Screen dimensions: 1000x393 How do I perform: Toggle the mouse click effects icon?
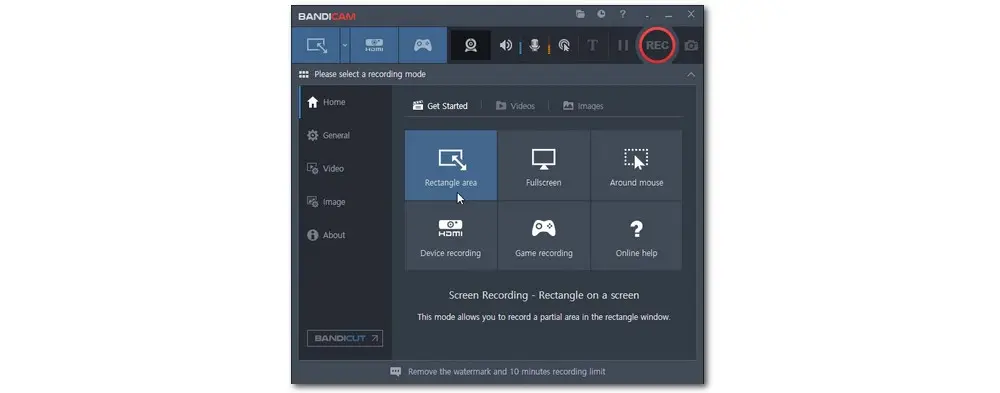(x=564, y=45)
